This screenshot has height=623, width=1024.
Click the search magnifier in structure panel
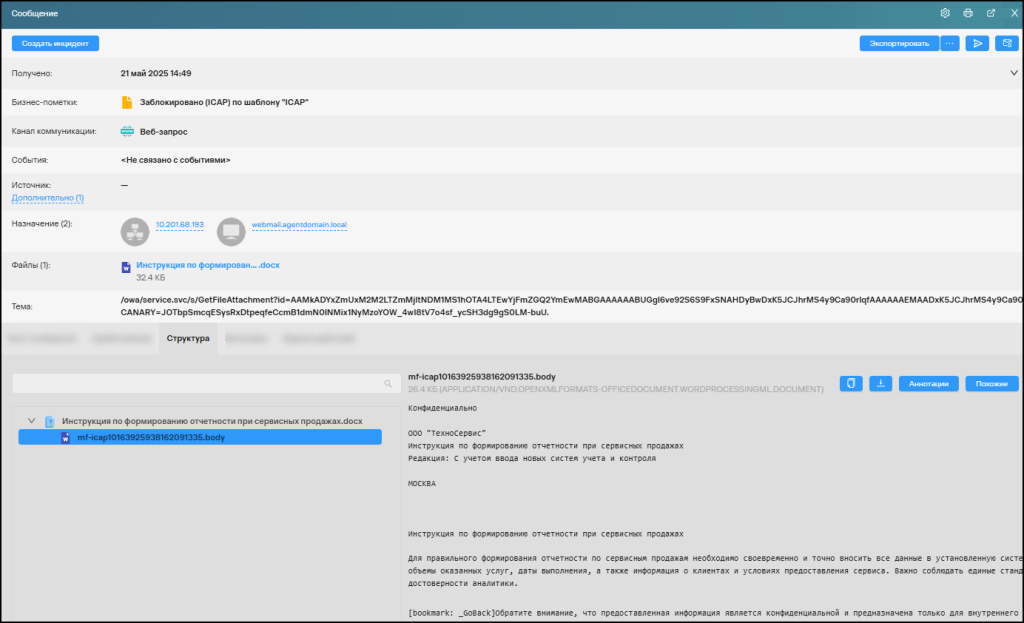388,383
